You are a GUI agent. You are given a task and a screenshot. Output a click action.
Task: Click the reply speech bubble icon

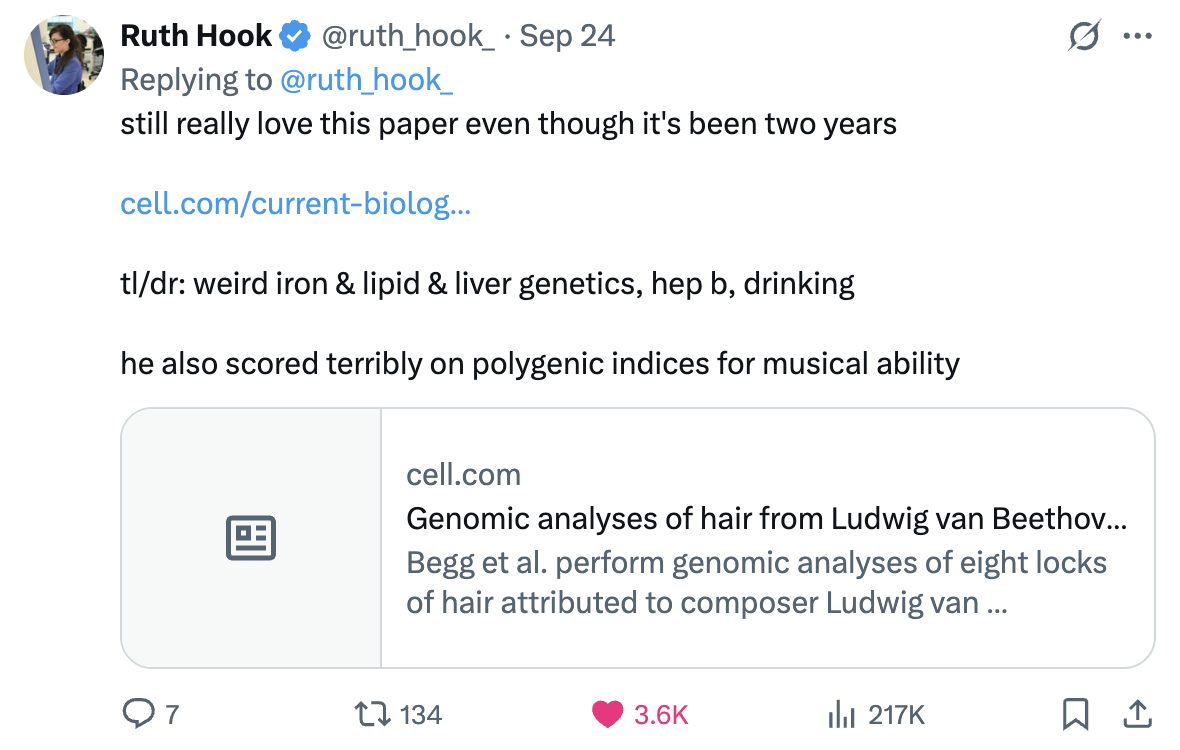(136, 714)
